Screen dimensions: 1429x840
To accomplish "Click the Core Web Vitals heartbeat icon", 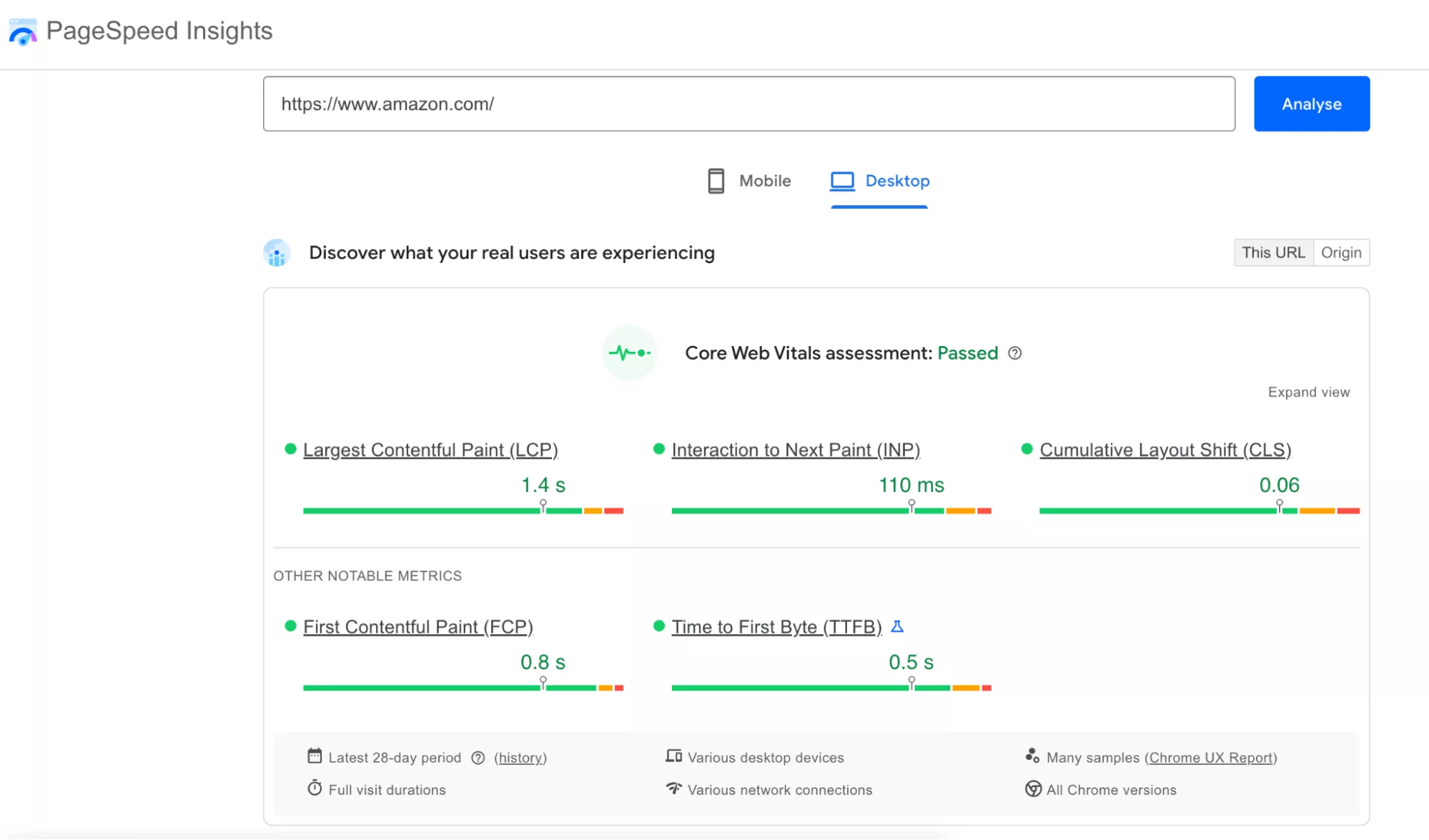I will [629, 352].
